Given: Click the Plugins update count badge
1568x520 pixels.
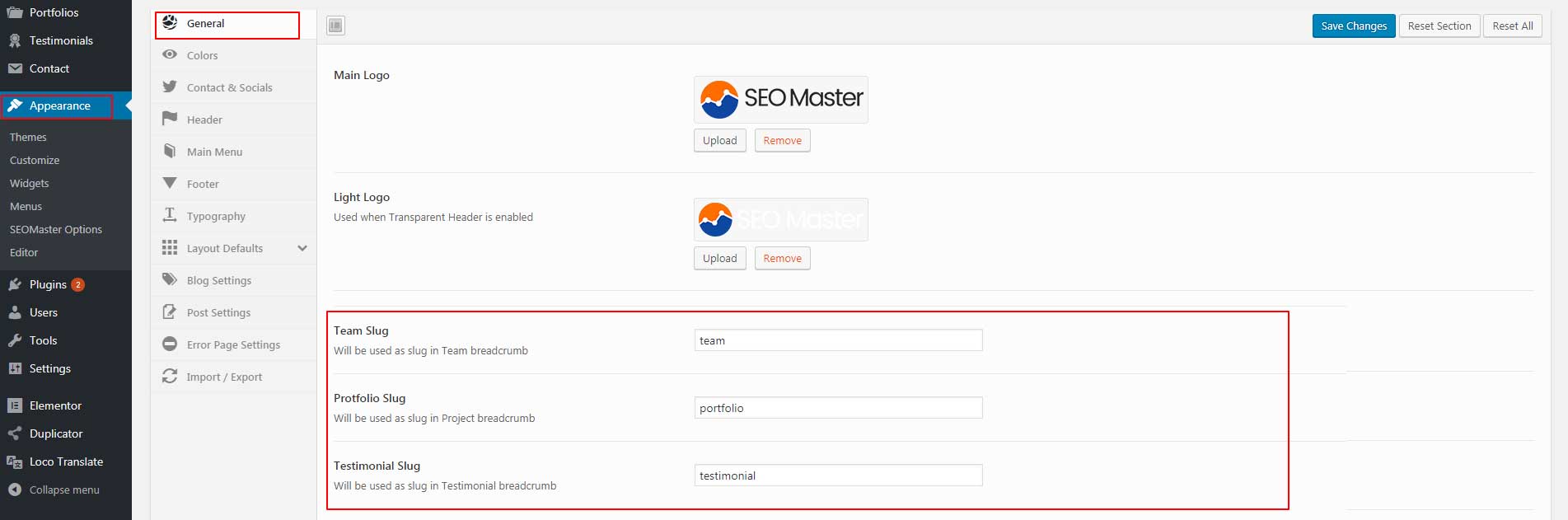Looking at the screenshot, I should [x=77, y=284].
